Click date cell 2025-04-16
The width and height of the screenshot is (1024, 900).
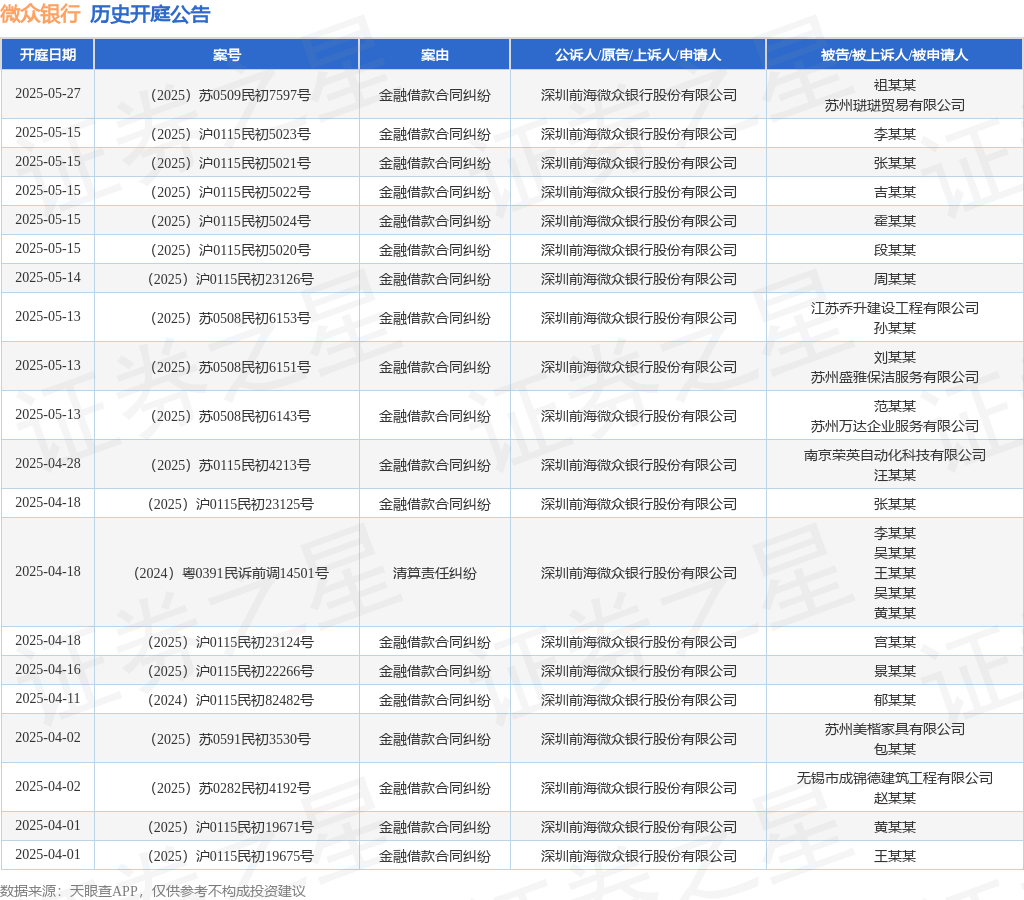(48, 669)
